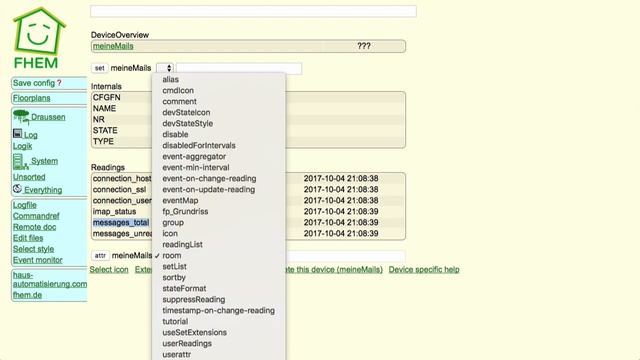This screenshot has width=640, height=360.
Task: Select disabledForIntervals option
Action: coord(199,146)
